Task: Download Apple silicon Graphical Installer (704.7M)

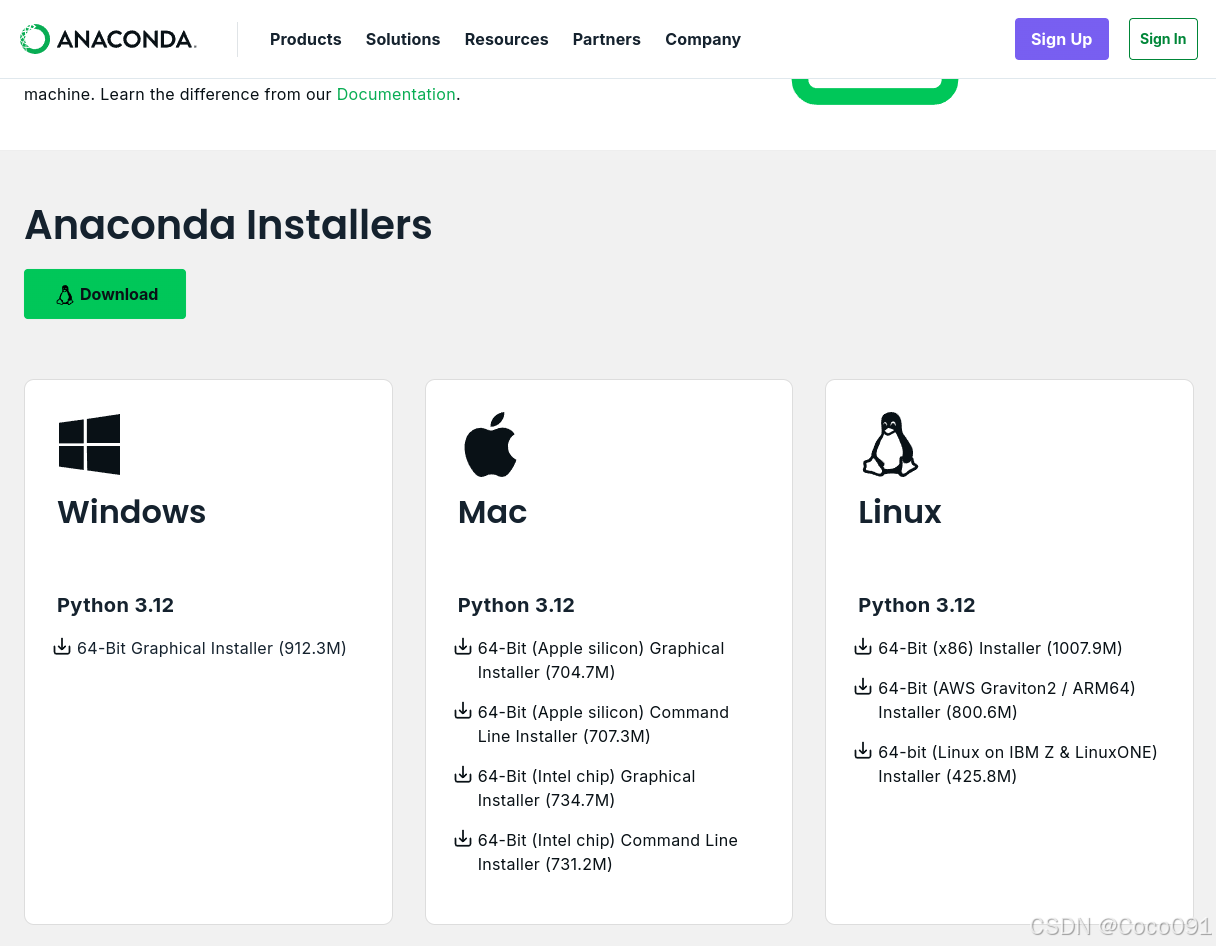Action: coord(601,660)
